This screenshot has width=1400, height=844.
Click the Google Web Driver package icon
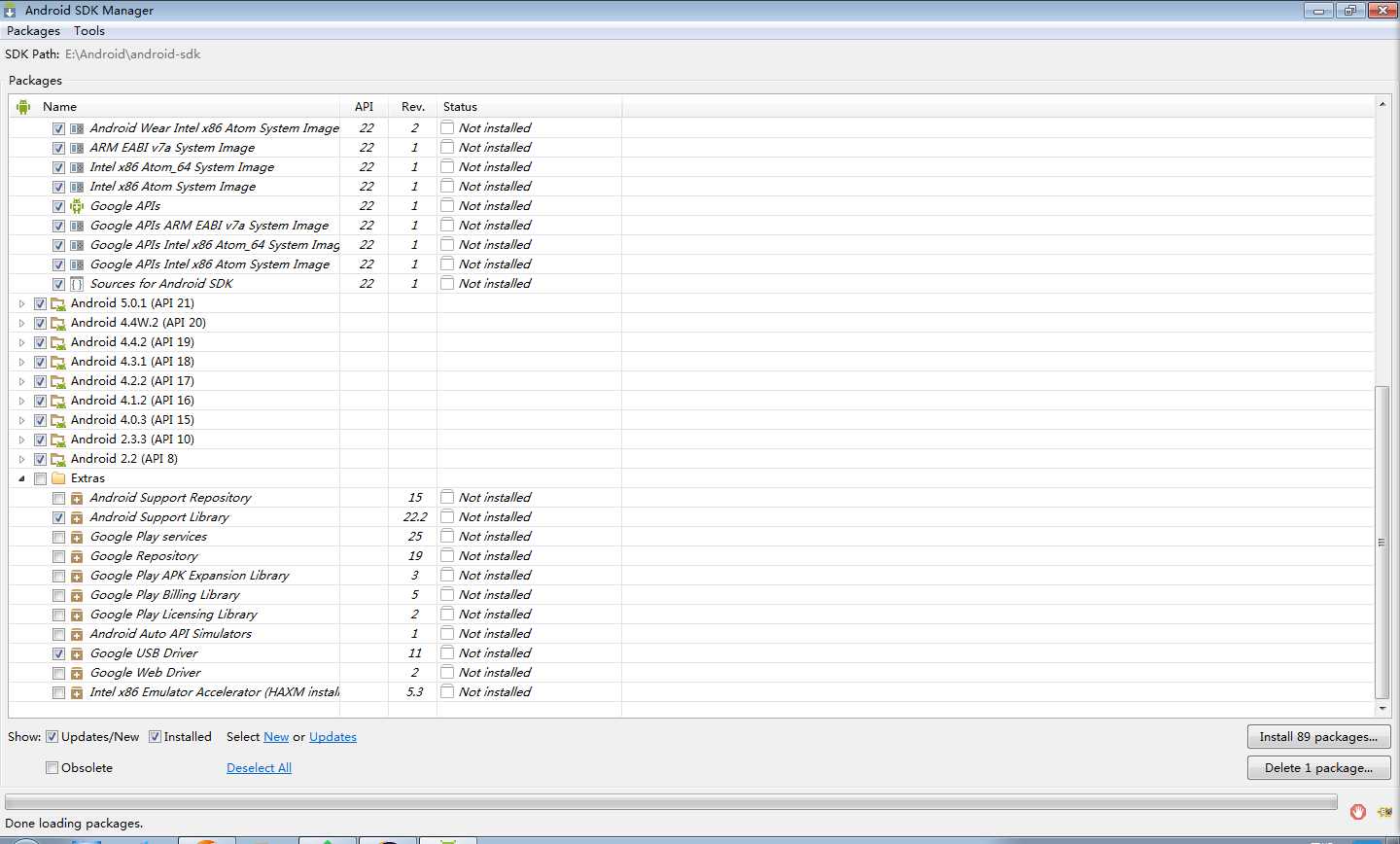(x=77, y=673)
